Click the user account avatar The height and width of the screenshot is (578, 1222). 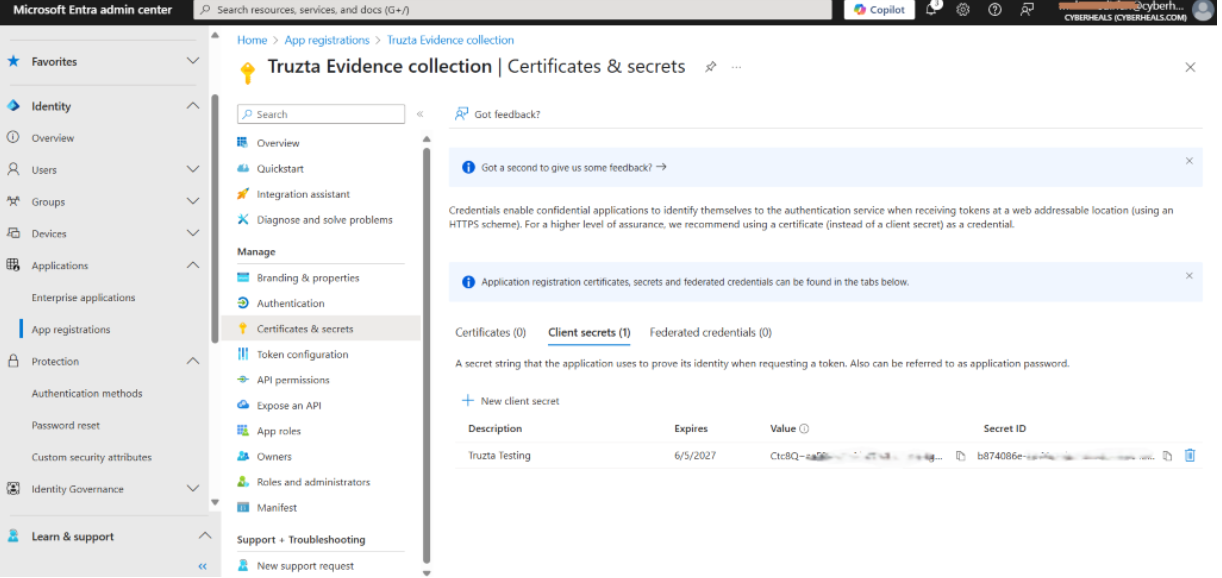(x=1202, y=10)
